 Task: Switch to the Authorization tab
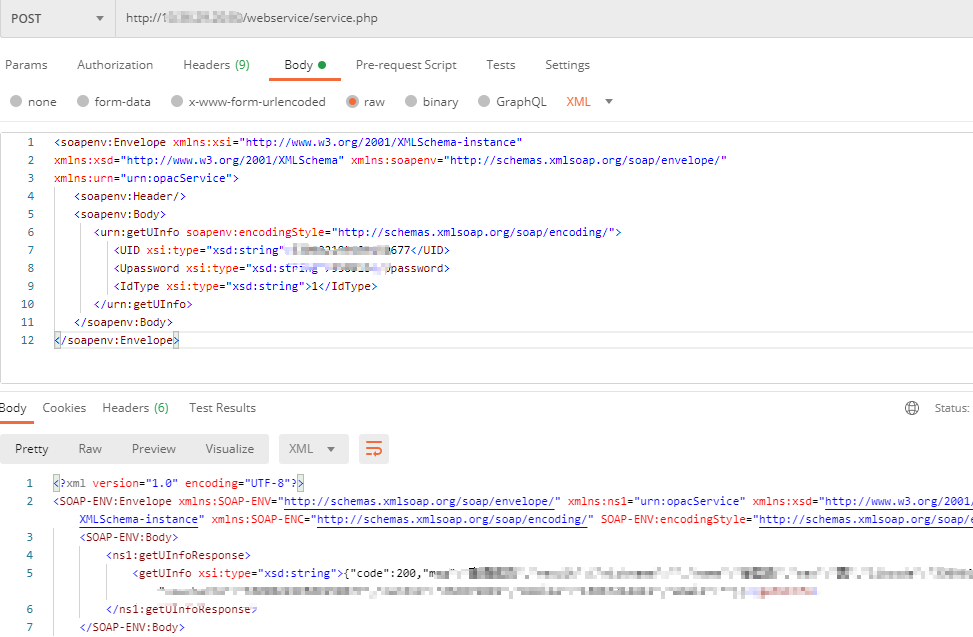coord(115,65)
